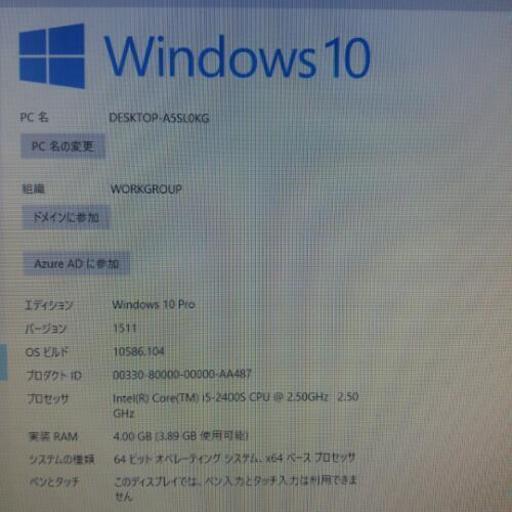Image resolution: width=512 pixels, height=512 pixels.
Task: Click the Azure AD に参加 button
Action: (76, 264)
